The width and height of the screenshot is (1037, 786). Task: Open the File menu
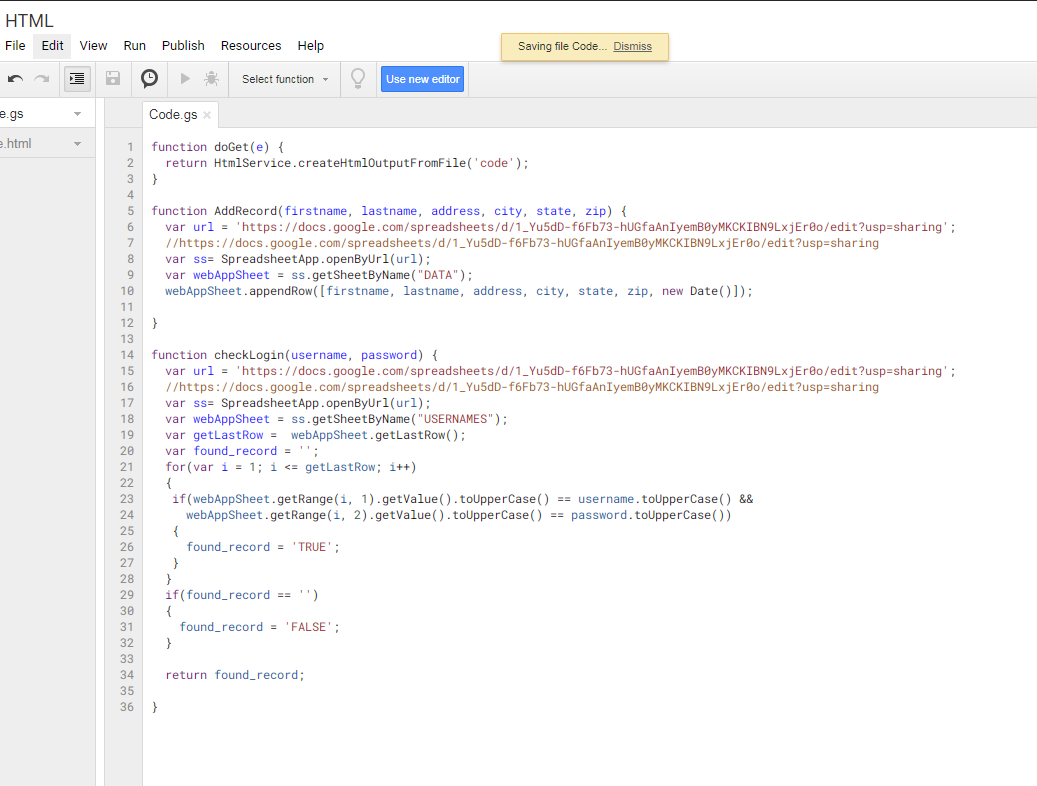(x=15, y=46)
